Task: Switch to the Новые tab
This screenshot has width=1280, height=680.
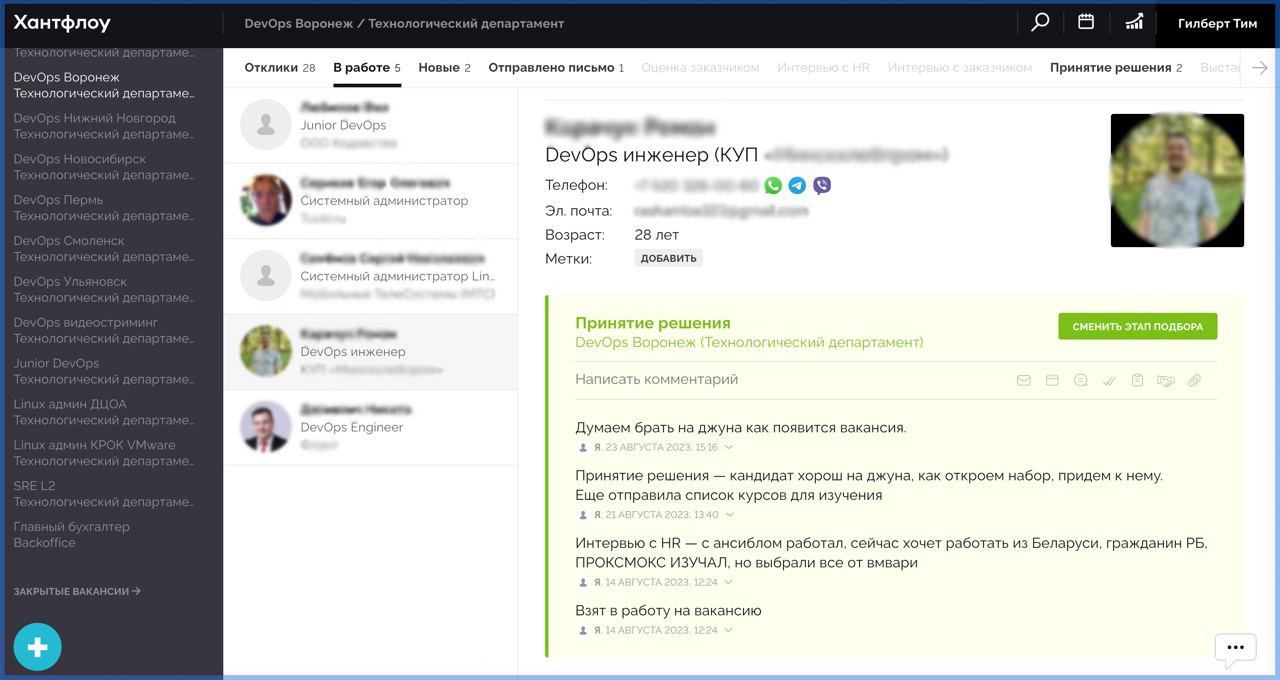Action: point(445,68)
